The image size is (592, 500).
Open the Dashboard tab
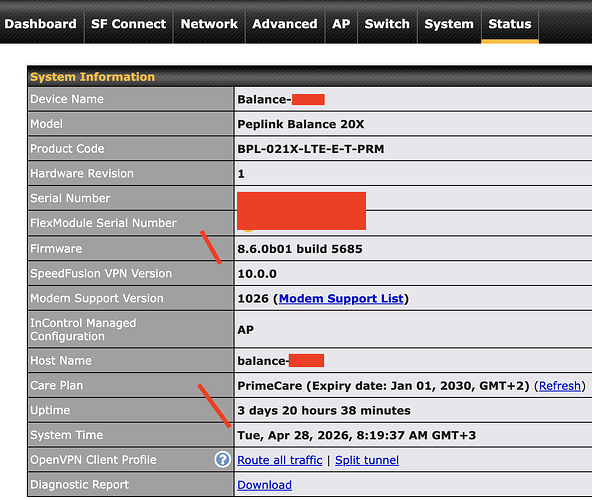tap(40, 24)
